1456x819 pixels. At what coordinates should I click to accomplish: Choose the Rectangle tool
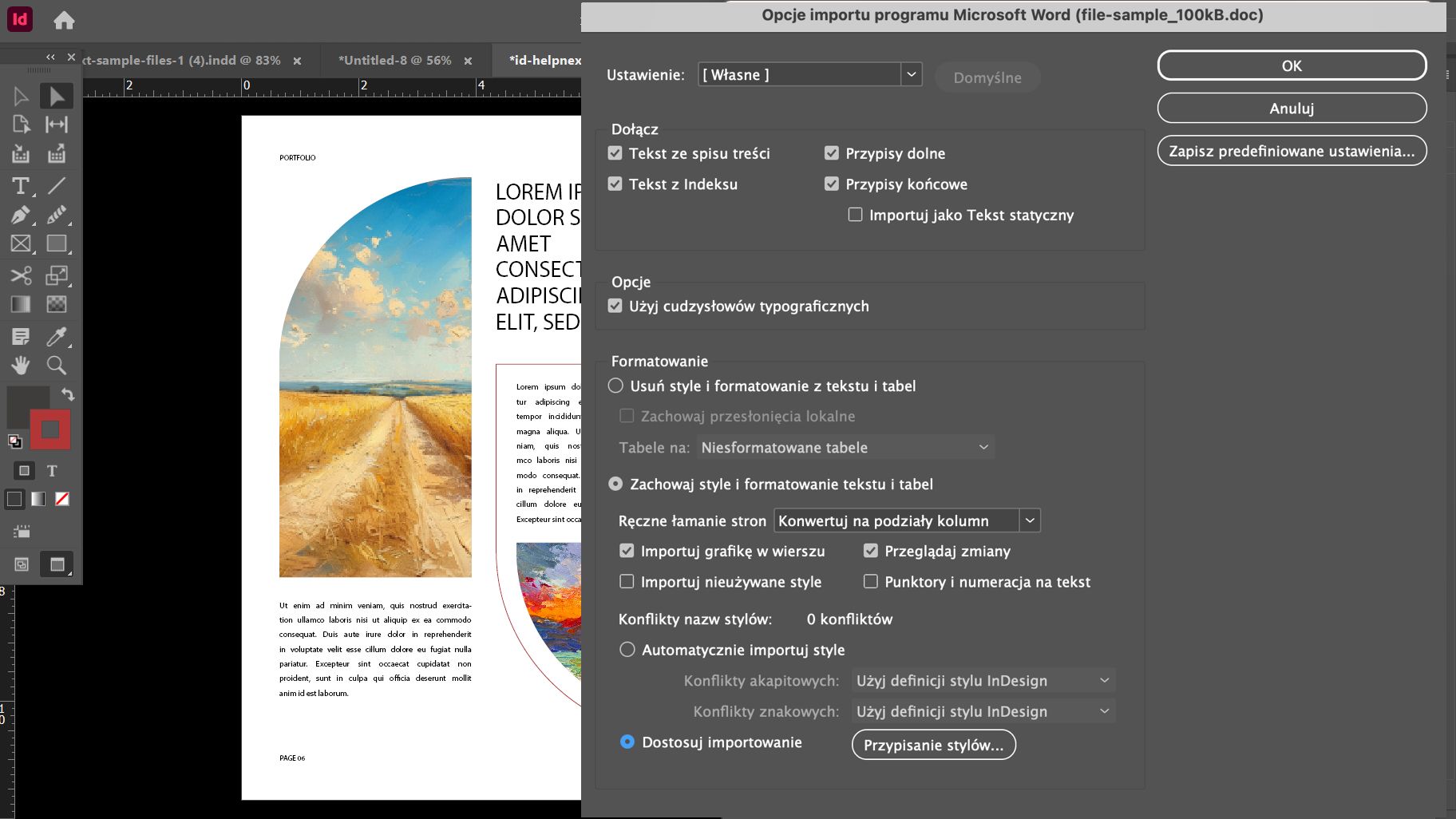coord(57,243)
